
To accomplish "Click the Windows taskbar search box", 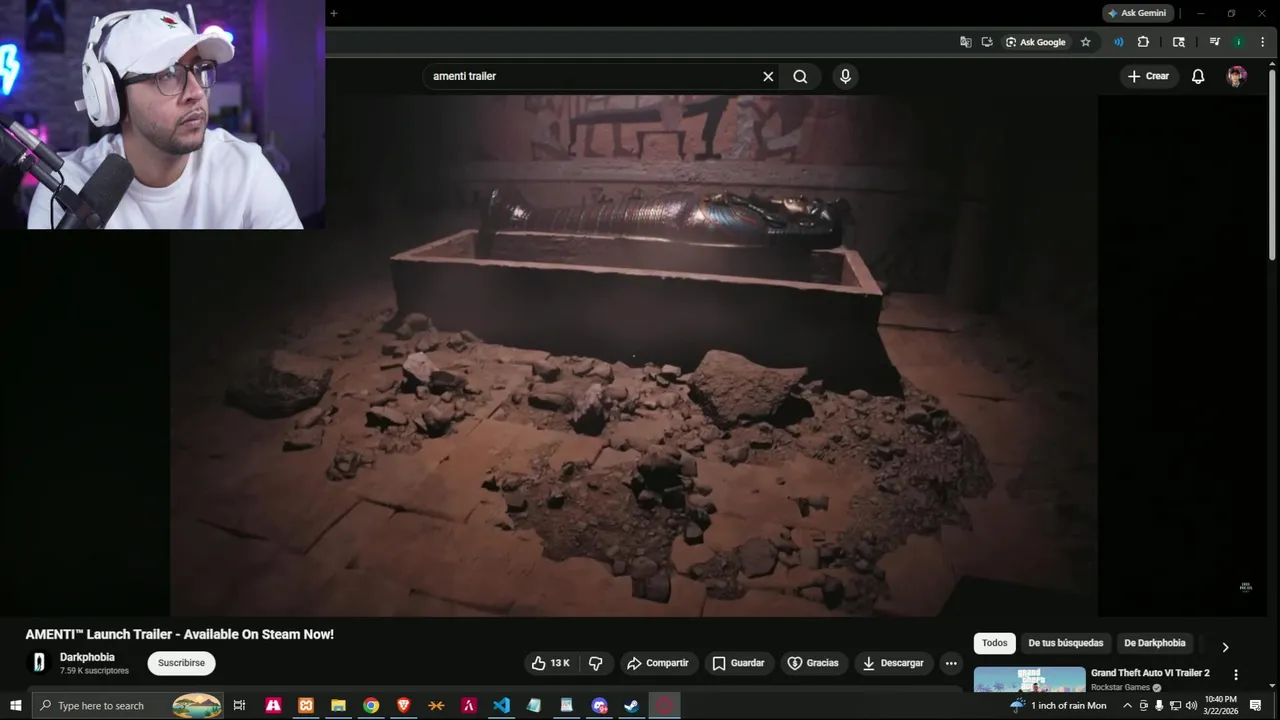I will (129, 705).
